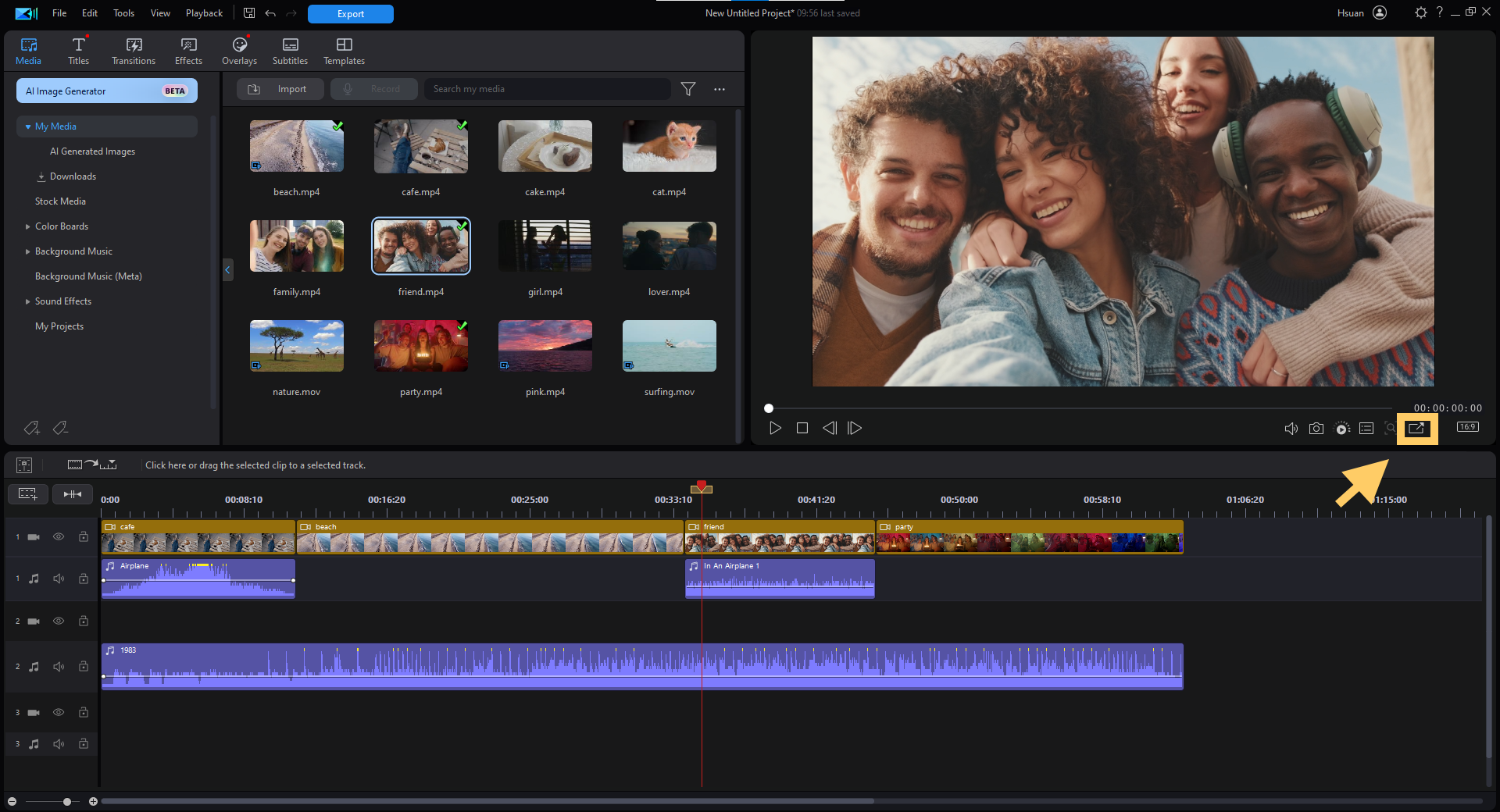The image size is (1500, 812).
Task: Expand the Sound Effects category
Action: [x=28, y=301]
